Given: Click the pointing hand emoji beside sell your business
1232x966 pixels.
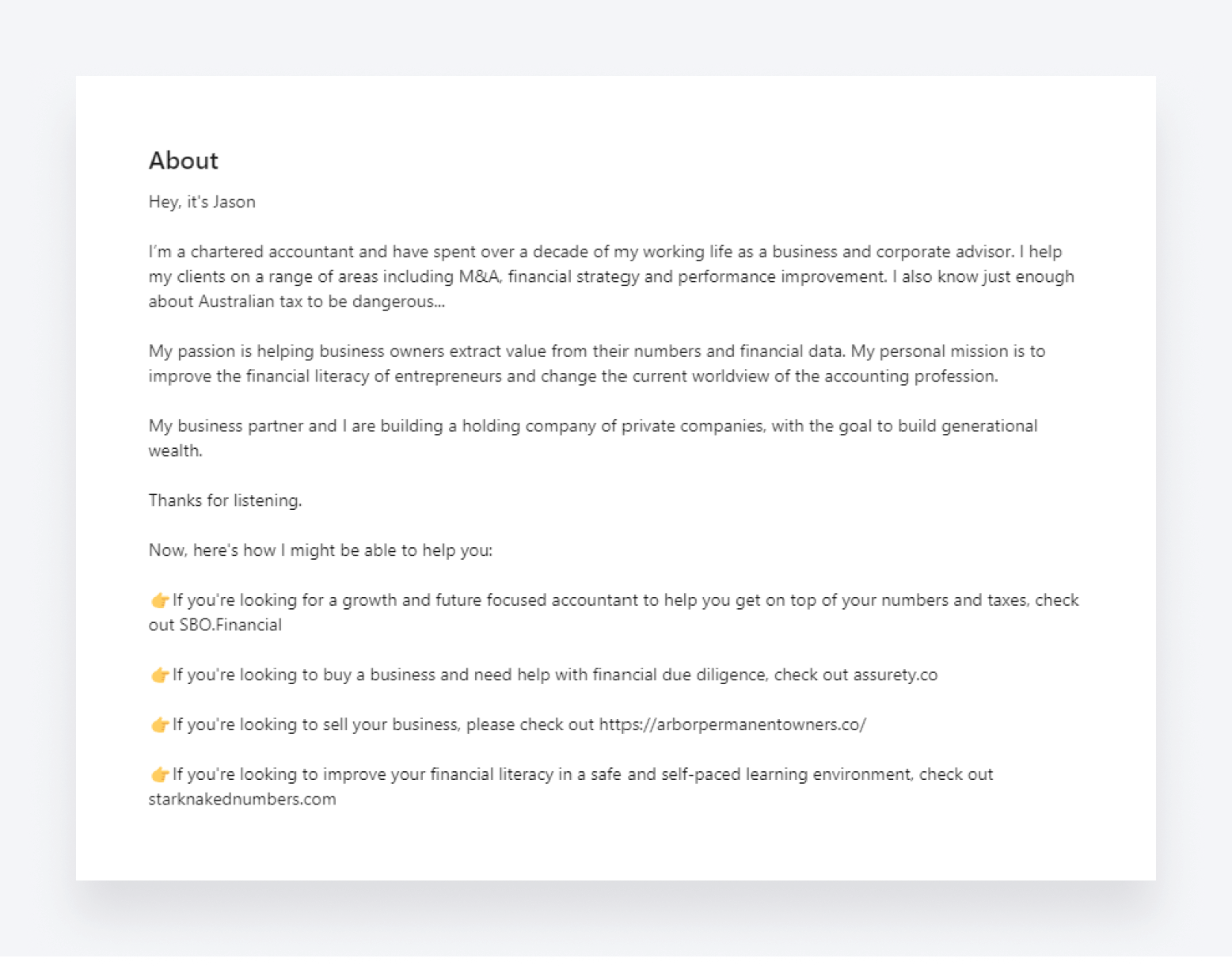Looking at the screenshot, I should 160,725.
